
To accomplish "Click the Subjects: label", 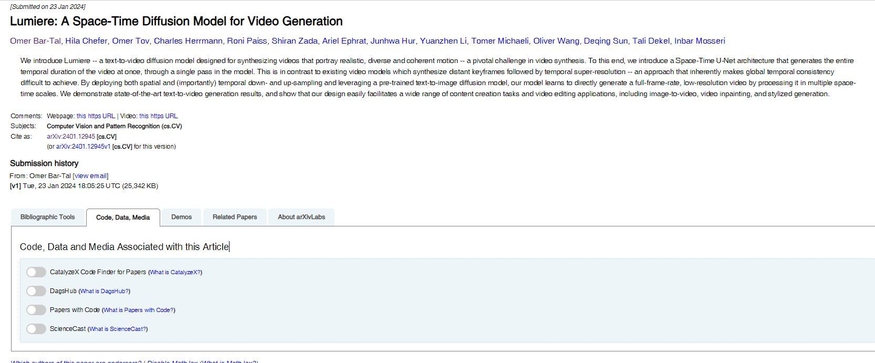I will click(x=23, y=126).
